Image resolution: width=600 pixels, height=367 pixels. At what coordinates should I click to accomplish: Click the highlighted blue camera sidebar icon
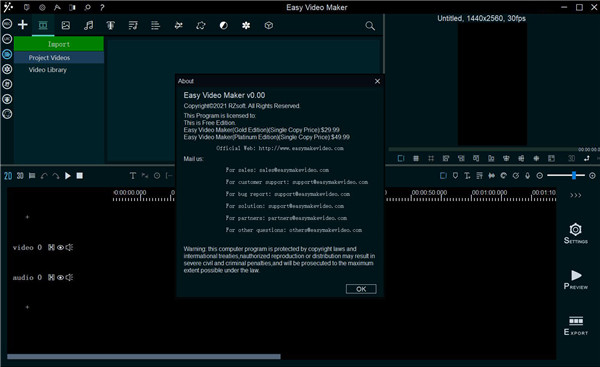click(7, 54)
